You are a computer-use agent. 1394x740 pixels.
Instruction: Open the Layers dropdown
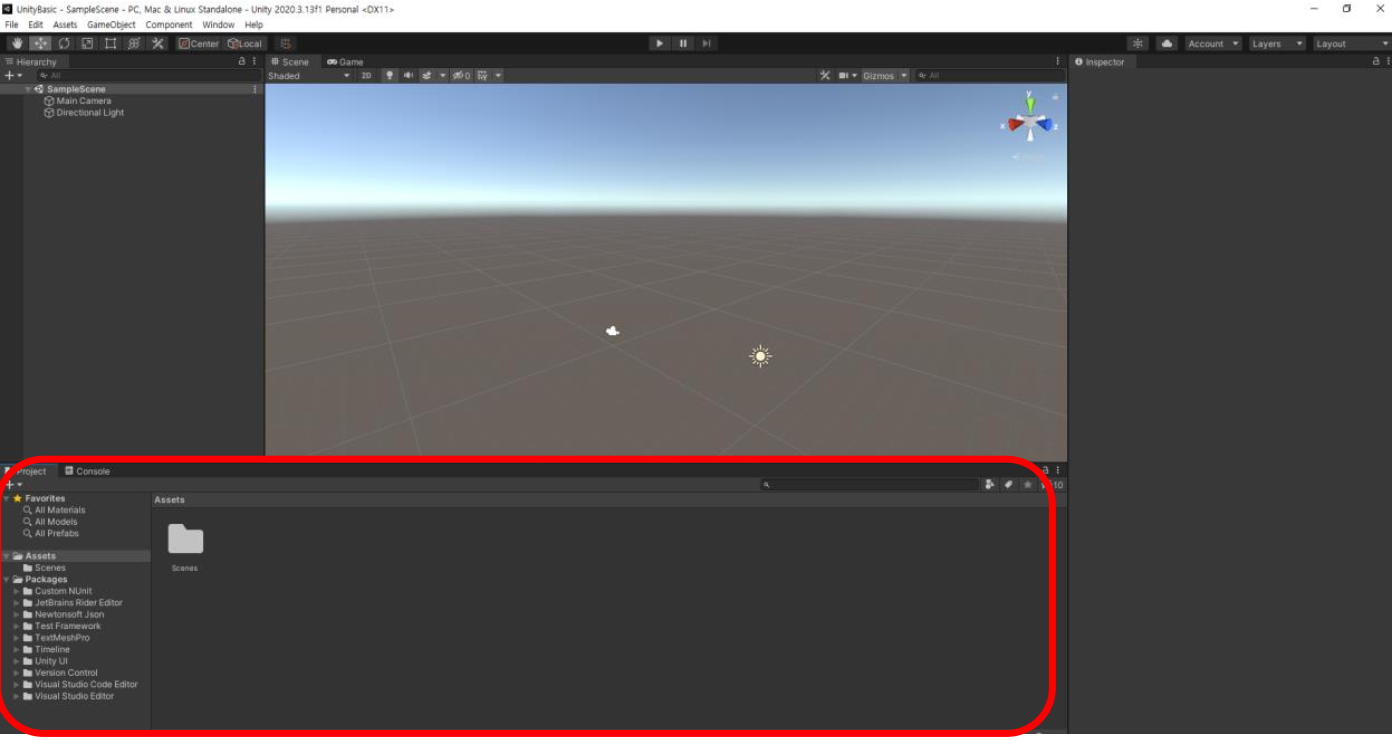pyautogui.click(x=1277, y=44)
